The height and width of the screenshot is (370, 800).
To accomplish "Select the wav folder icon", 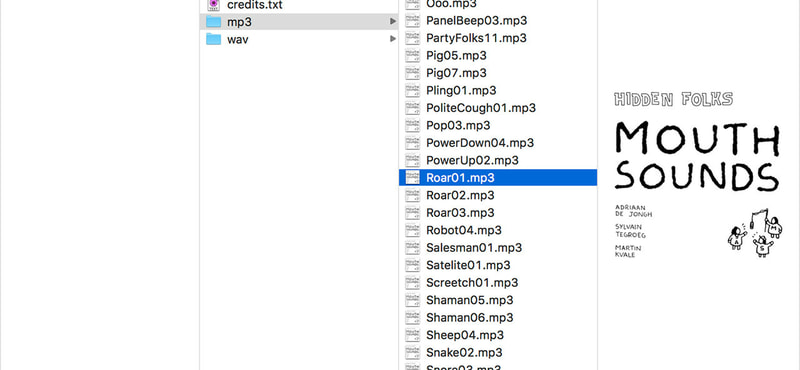I will (x=213, y=39).
